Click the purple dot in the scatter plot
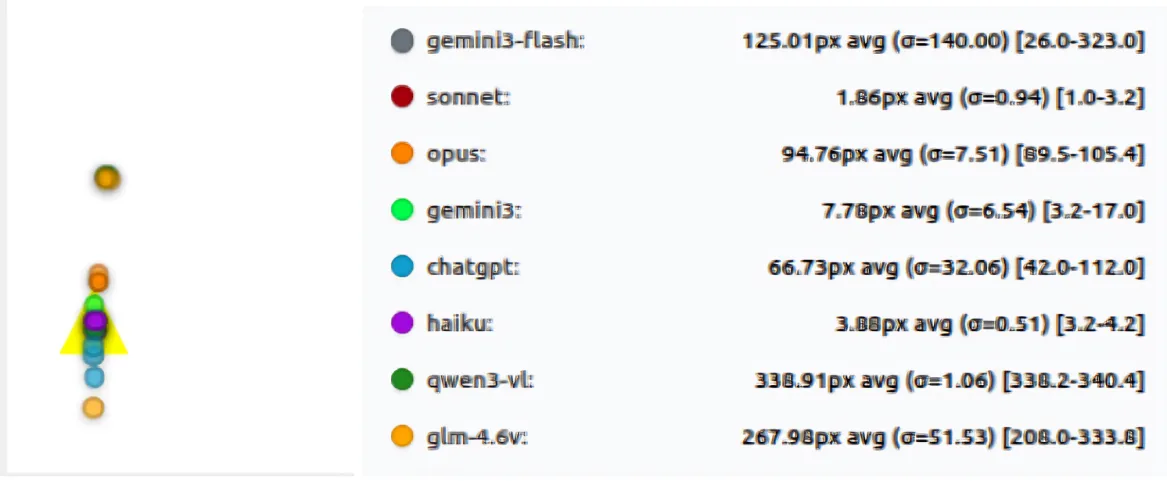 (x=94, y=321)
